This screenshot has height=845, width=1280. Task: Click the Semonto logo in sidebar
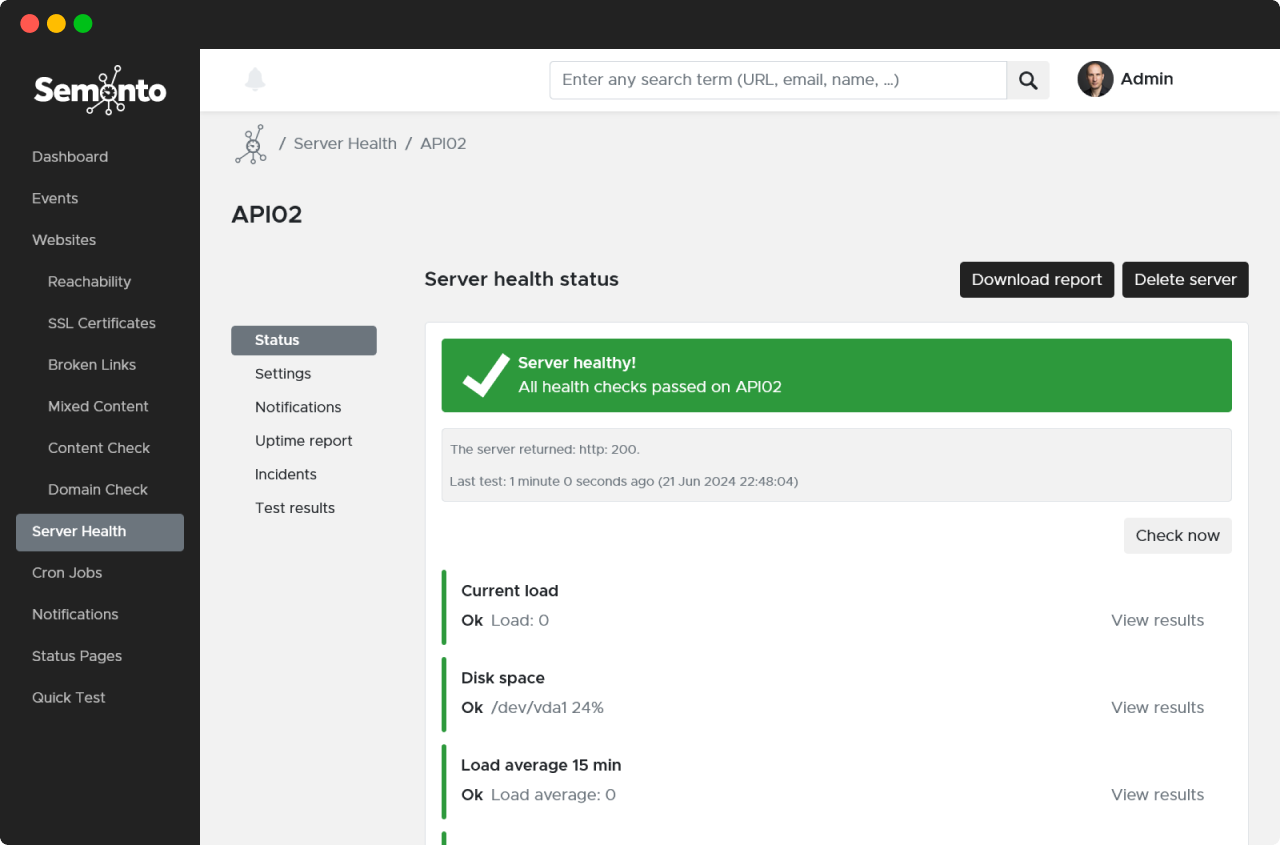100,91
